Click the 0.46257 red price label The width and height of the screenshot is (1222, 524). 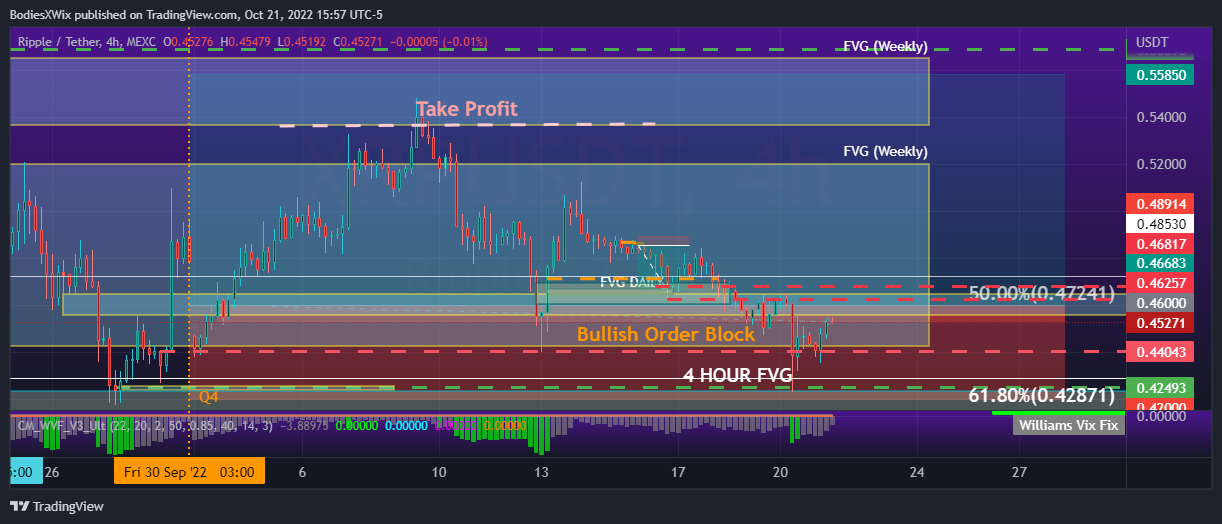click(x=1160, y=284)
